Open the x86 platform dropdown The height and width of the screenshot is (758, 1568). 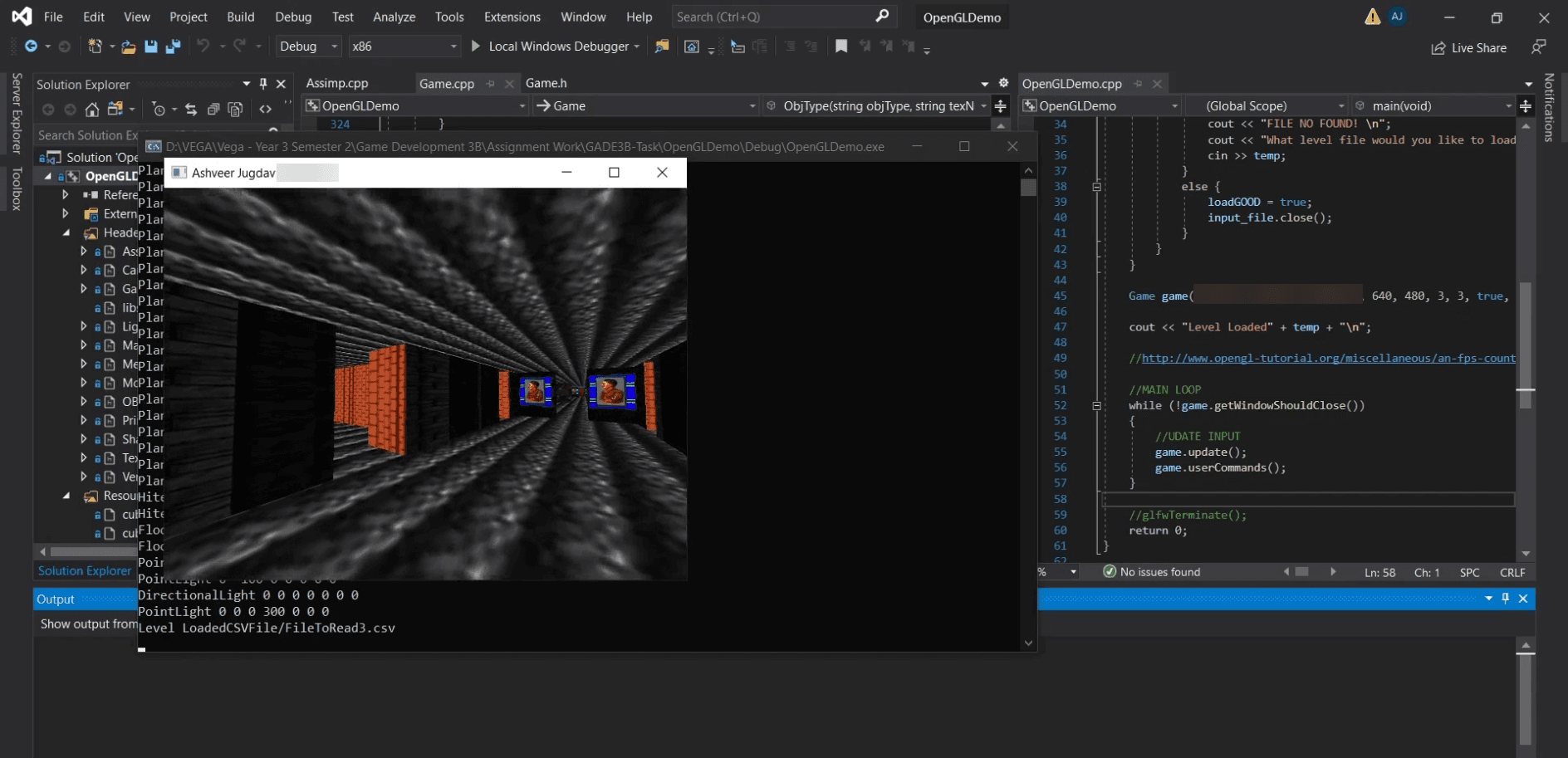[404, 46]
